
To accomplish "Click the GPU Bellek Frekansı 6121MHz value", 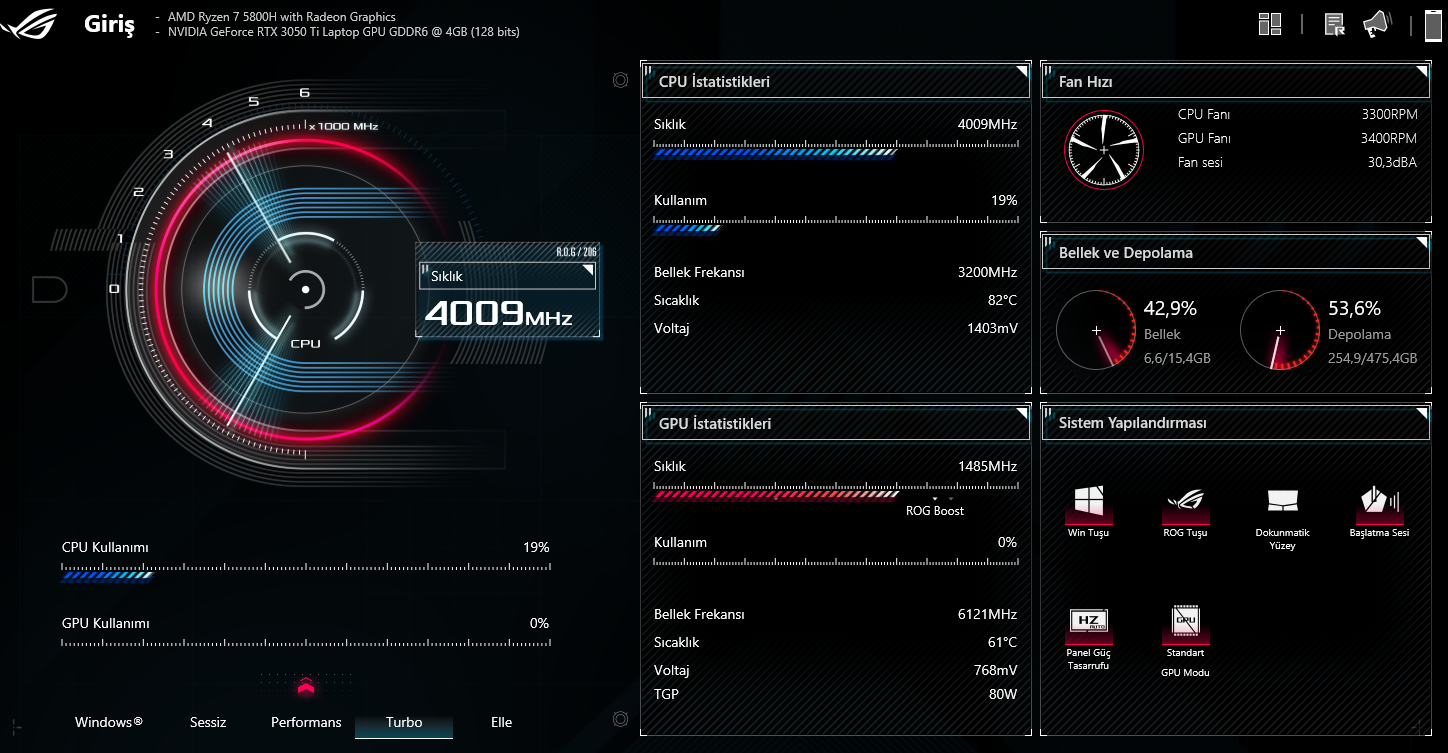I will 988,614.
